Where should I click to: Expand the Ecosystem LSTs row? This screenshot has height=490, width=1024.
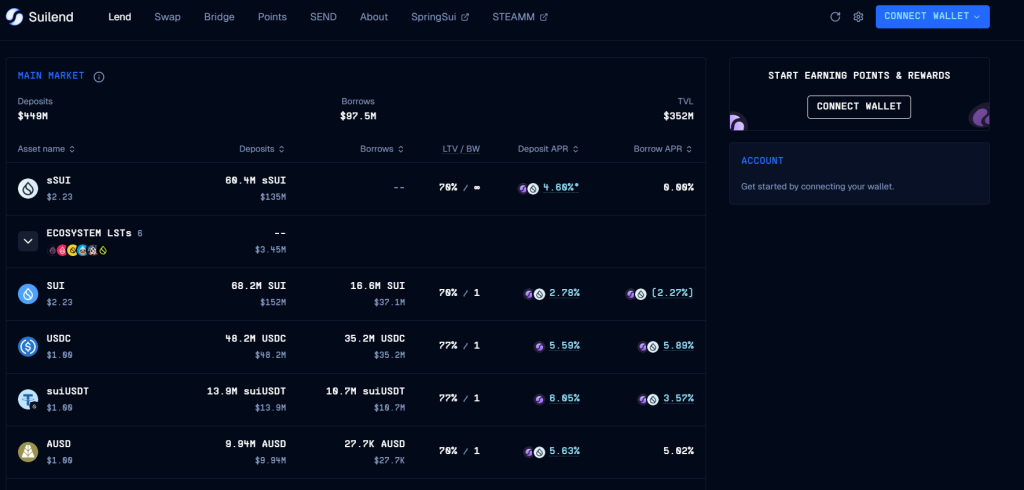tap(28, 241)
